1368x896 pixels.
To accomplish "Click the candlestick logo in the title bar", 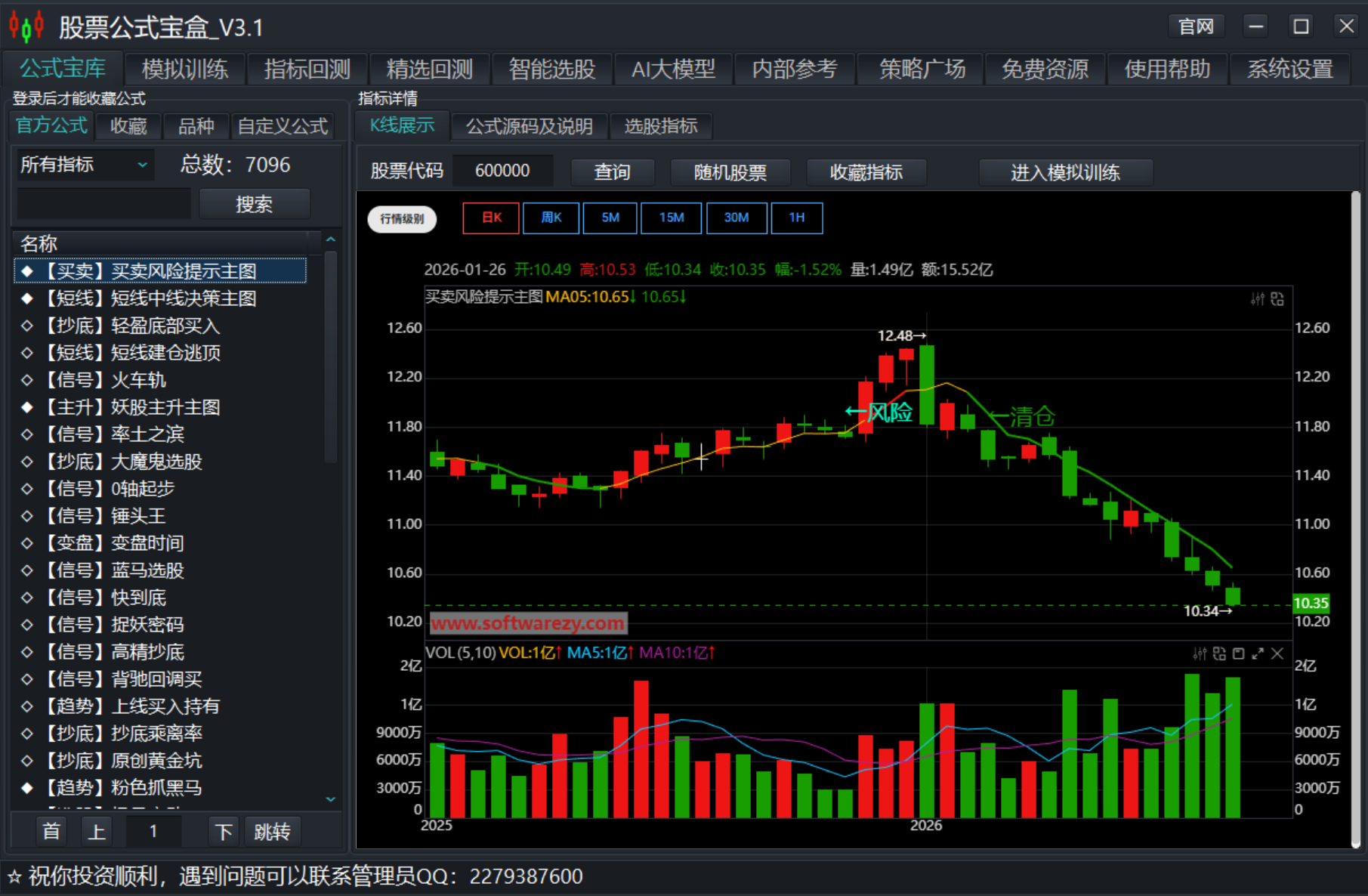I will click(25, 25).
